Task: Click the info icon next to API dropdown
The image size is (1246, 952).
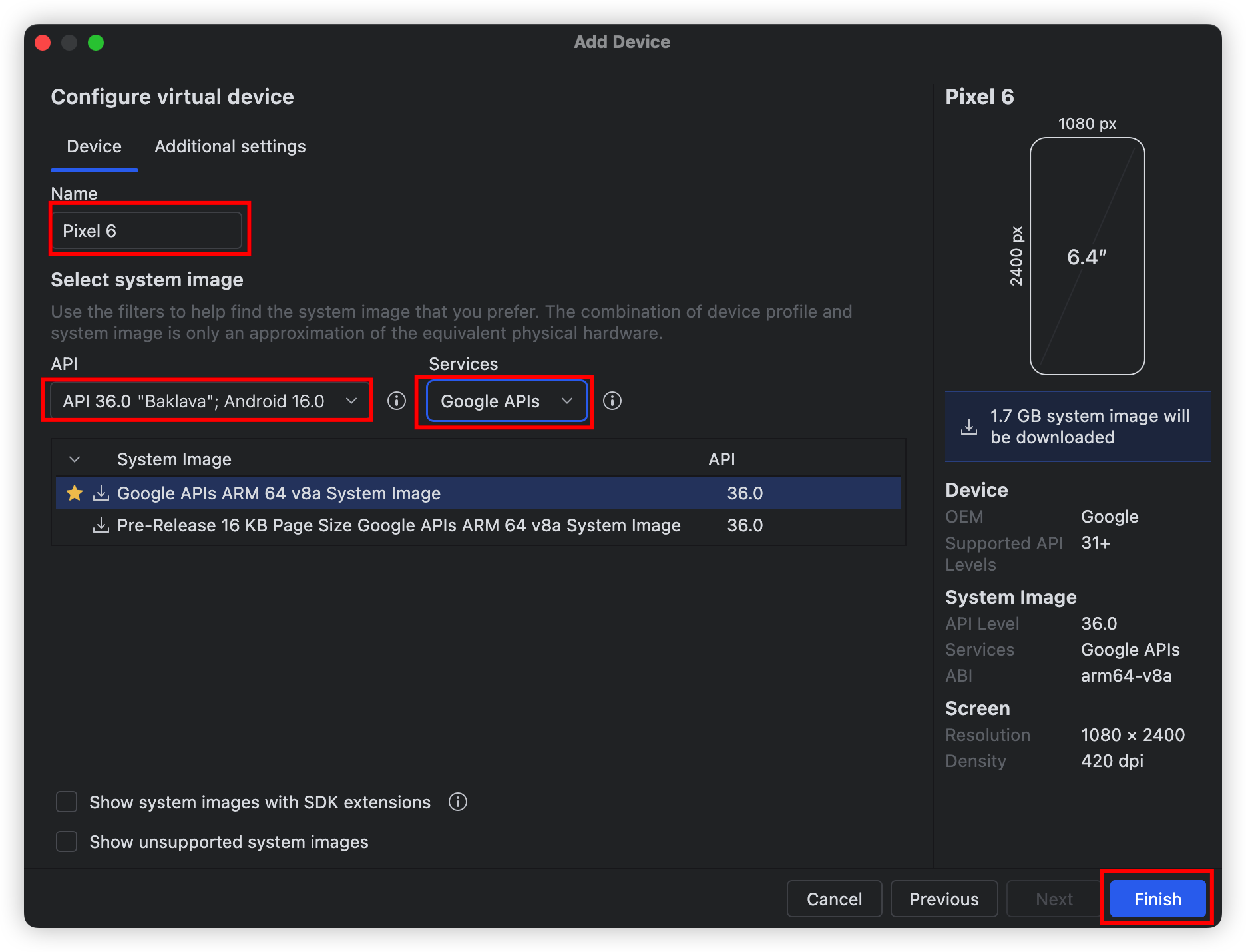Action: (x=397, y=401)
